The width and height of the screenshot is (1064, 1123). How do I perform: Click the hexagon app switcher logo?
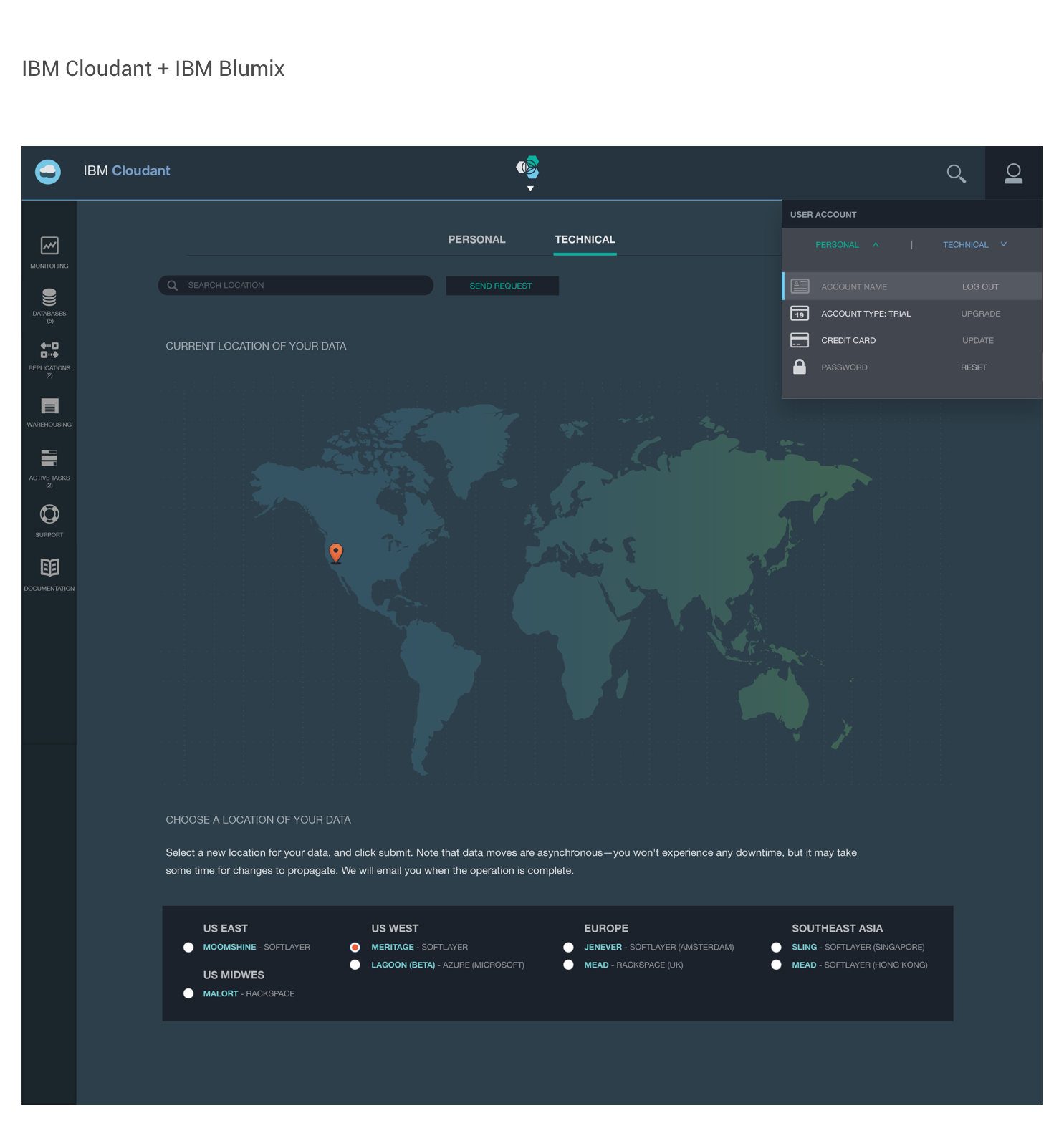coord(528,168)
